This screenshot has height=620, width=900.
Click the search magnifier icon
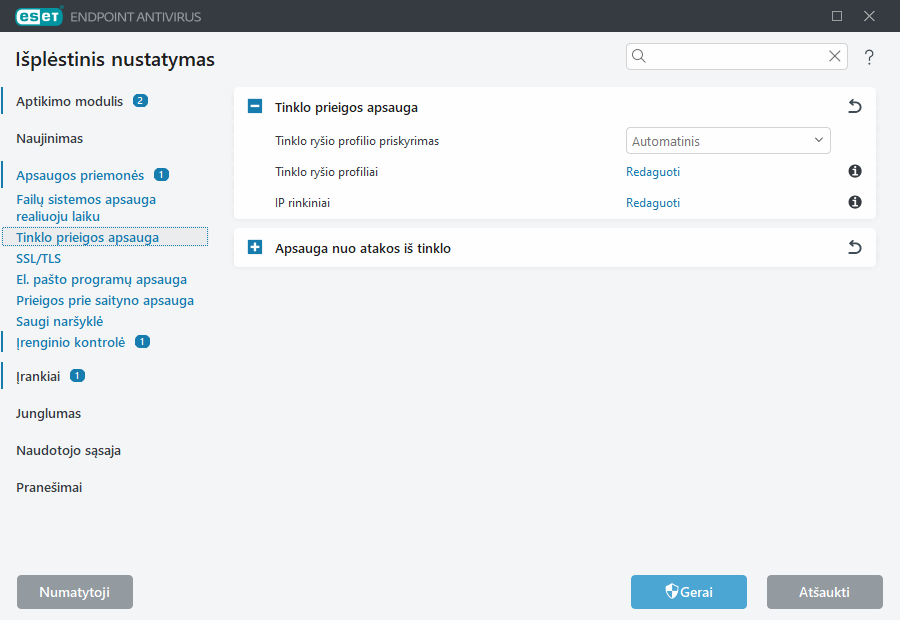(x=639, y=56)
